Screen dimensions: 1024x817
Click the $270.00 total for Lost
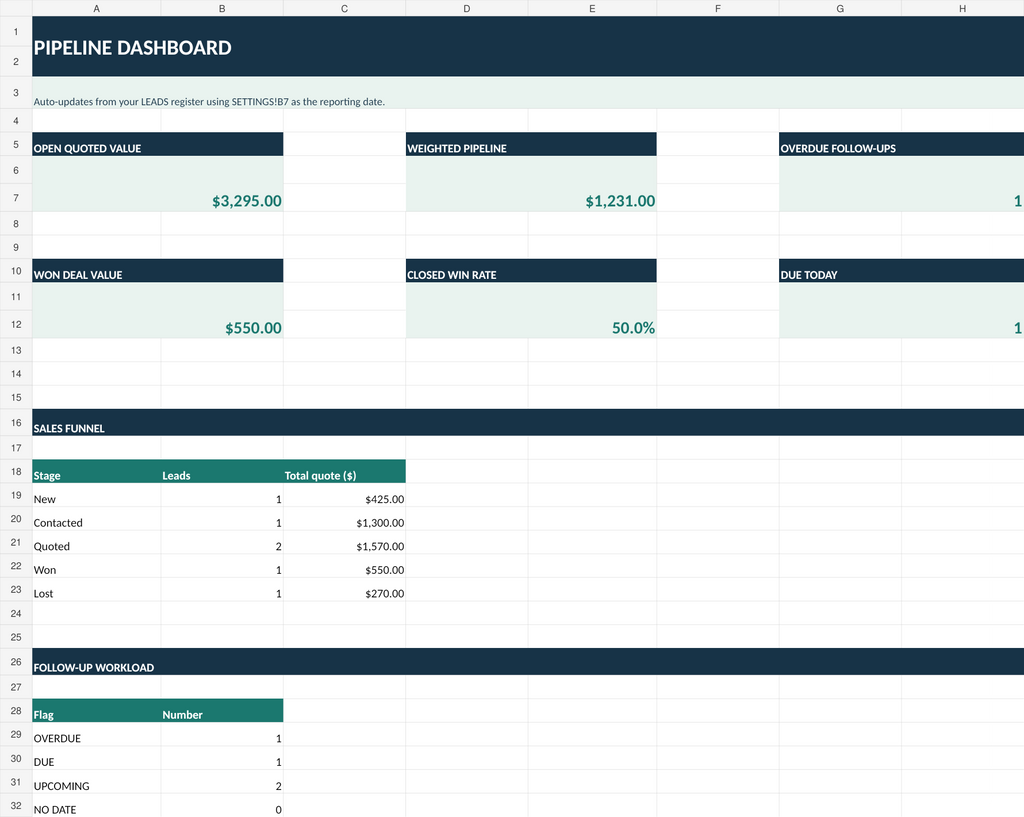[x=344, y=589]
